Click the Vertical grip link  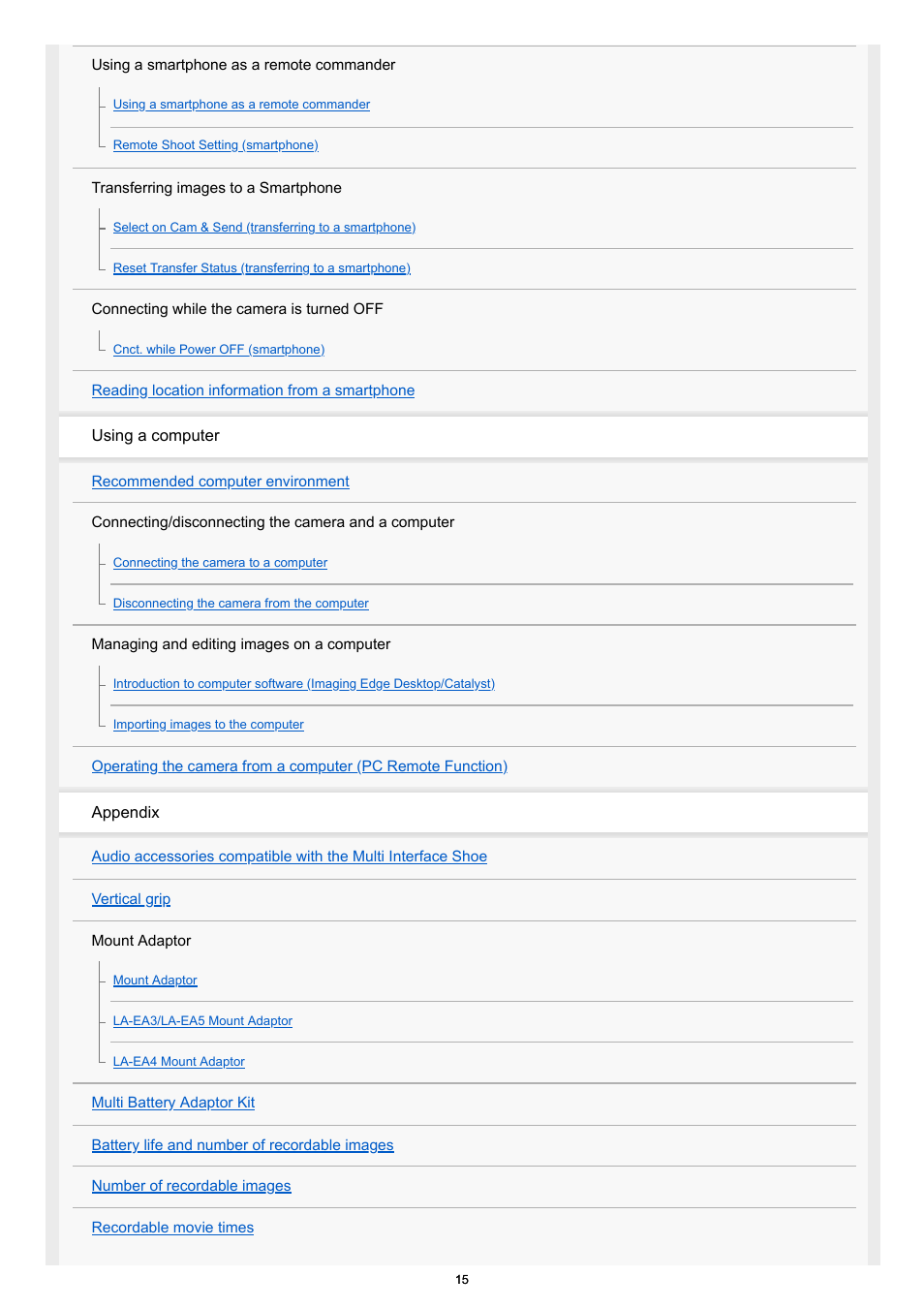[x=131, y=899]
